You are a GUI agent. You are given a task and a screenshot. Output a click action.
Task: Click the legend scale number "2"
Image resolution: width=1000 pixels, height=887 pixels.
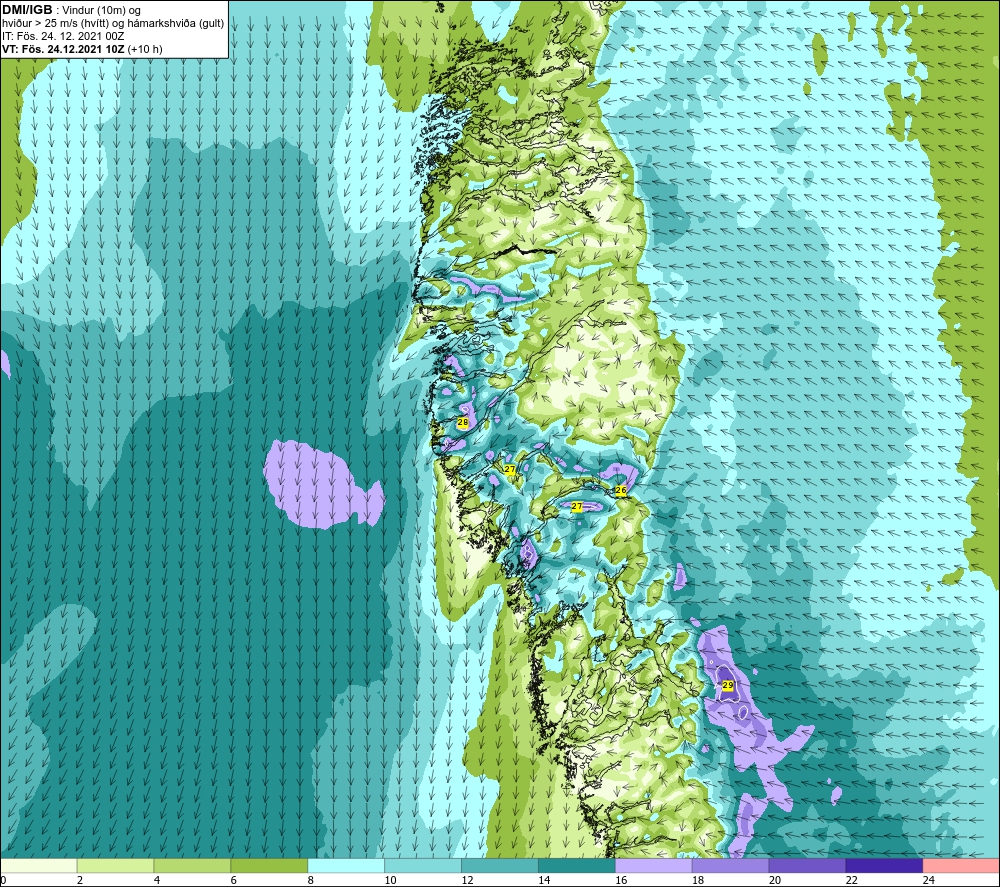[x=80, y=880]
